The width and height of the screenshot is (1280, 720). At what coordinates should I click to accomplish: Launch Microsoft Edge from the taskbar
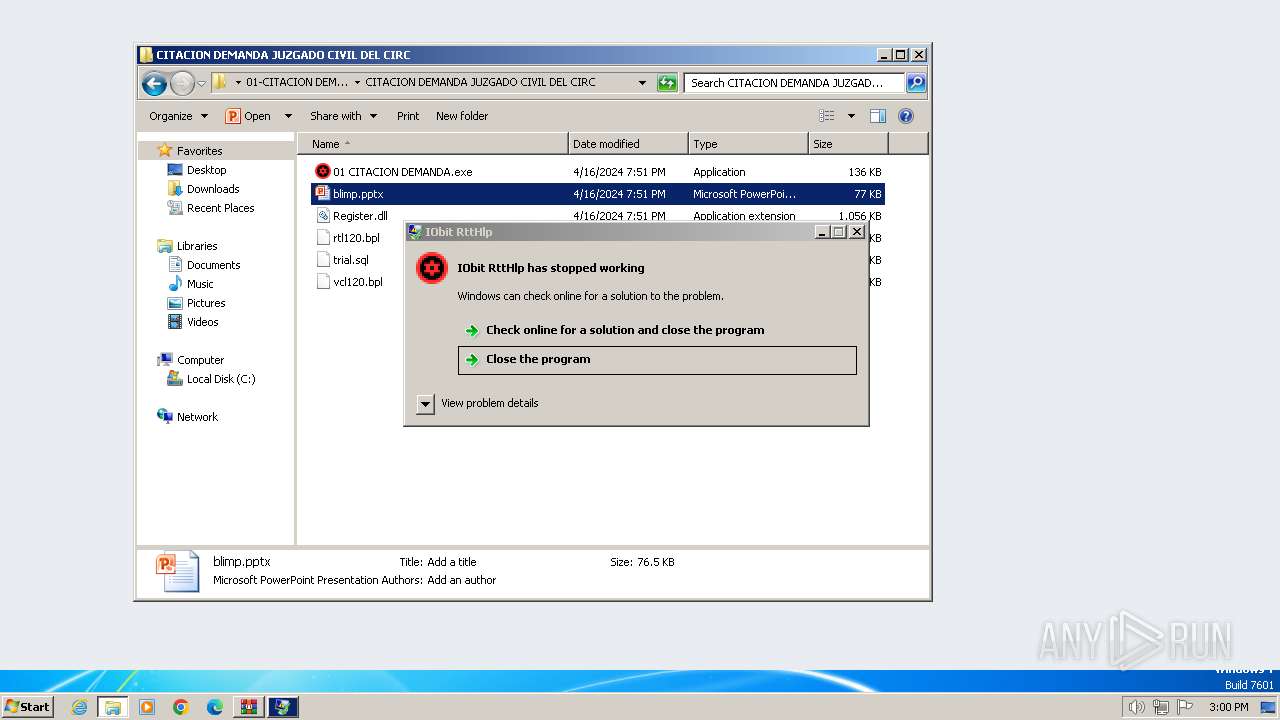pos(215,707)
